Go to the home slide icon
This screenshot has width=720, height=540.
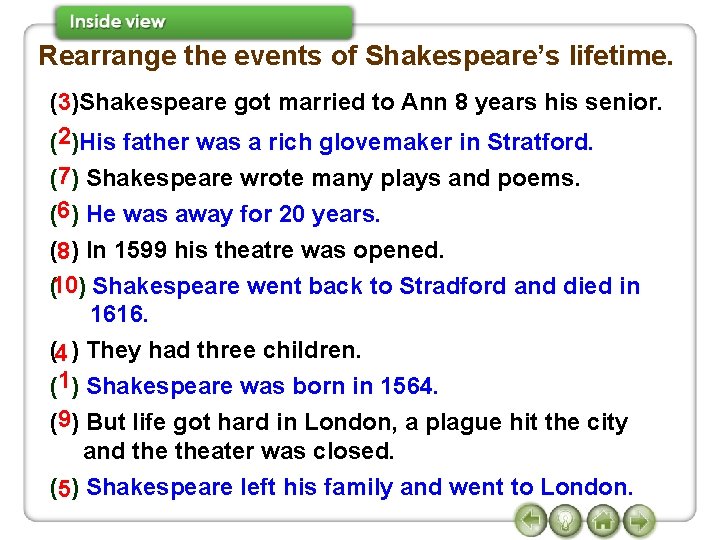pos(602,520)
